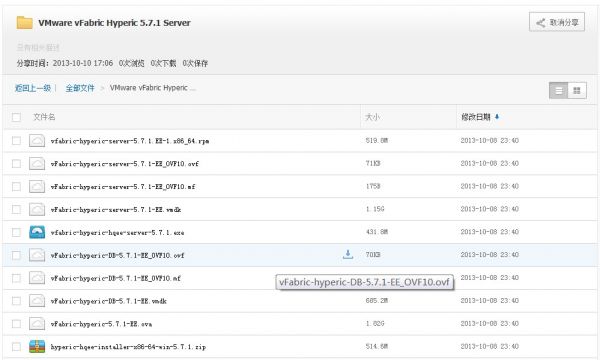This screenshot has width=600, height=360.
Task: Switch to grid thumbnail view
Action: pyautogui.click(x=577, y=91)
